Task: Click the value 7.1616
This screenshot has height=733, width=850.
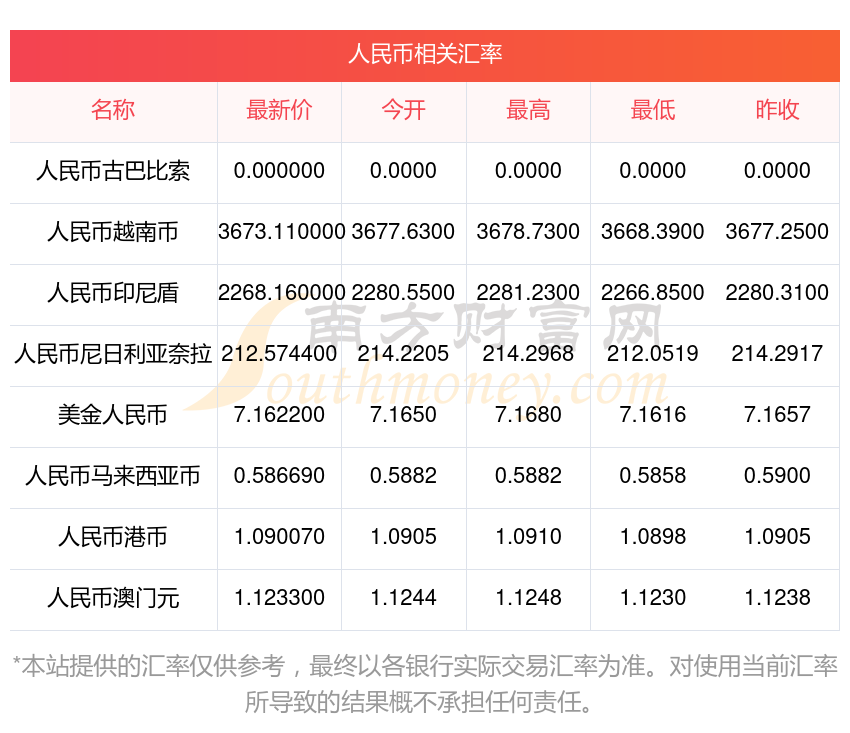Action: click(x=653, y=415)
